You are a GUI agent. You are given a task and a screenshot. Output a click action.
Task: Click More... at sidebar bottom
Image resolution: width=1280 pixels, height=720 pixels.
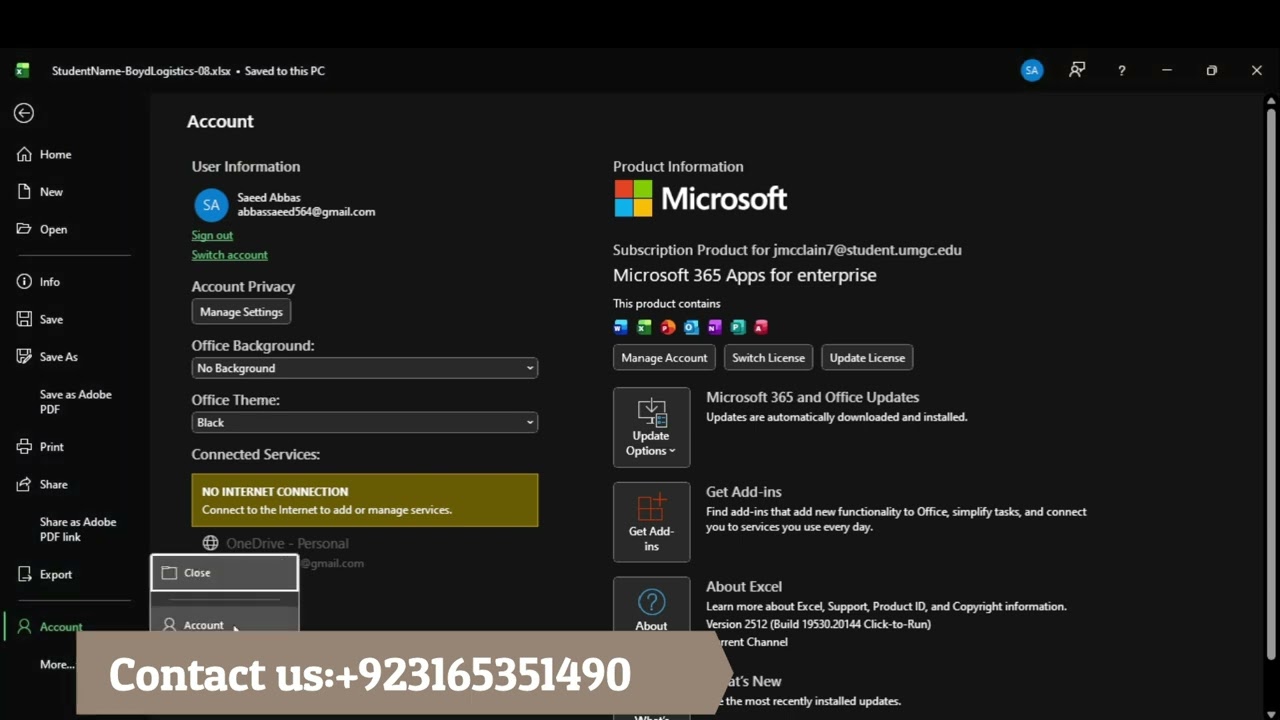tap(56, 664)
